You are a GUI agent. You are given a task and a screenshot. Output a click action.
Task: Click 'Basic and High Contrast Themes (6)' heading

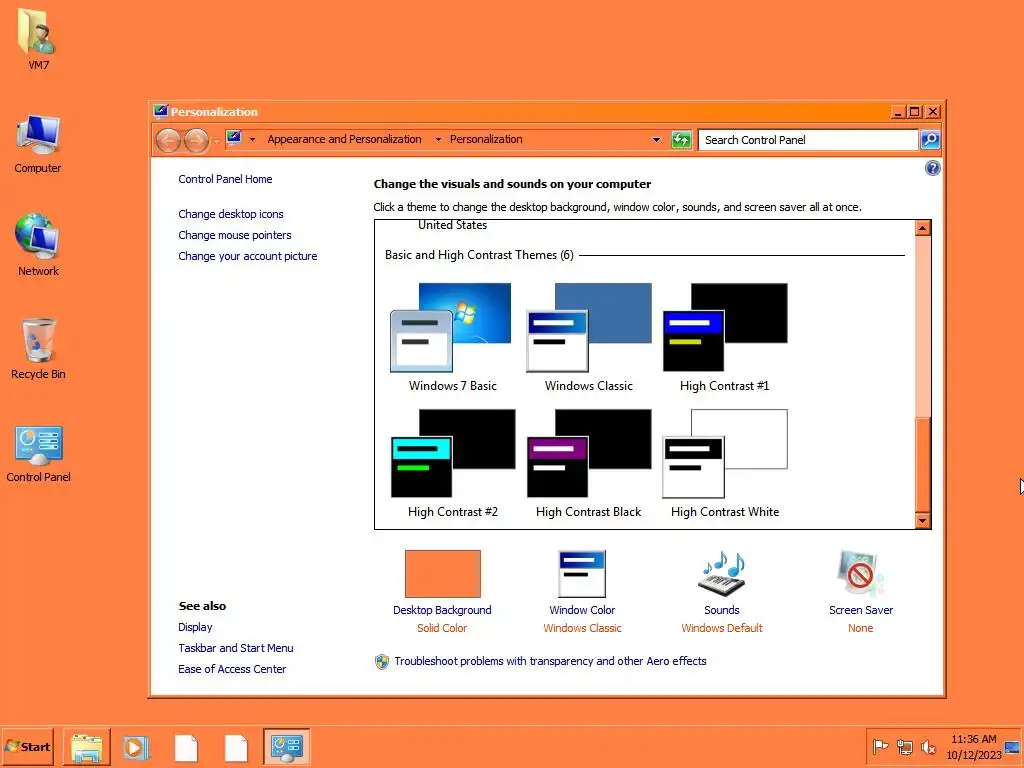click(x=479, y=255)
